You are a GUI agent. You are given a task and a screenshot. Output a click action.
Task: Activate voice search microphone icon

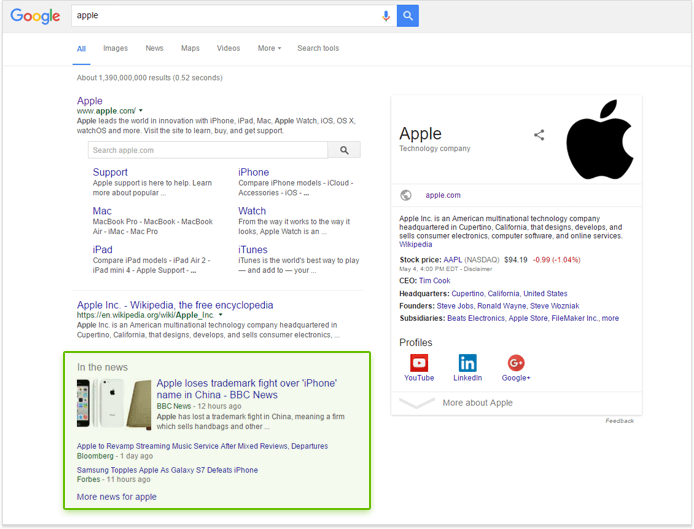click(386, 16)
